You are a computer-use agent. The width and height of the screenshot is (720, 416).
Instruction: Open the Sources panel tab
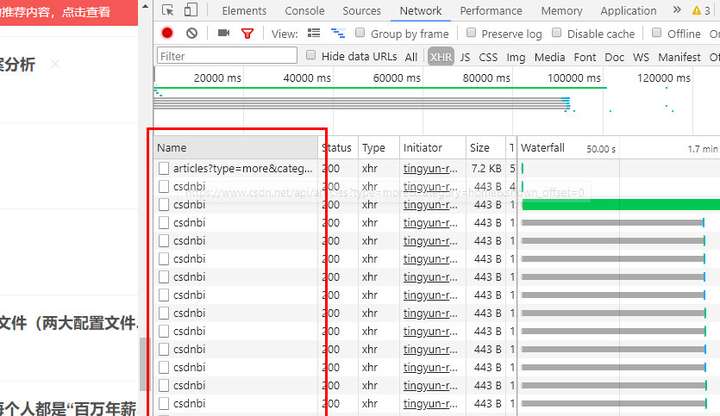point(361,11)
